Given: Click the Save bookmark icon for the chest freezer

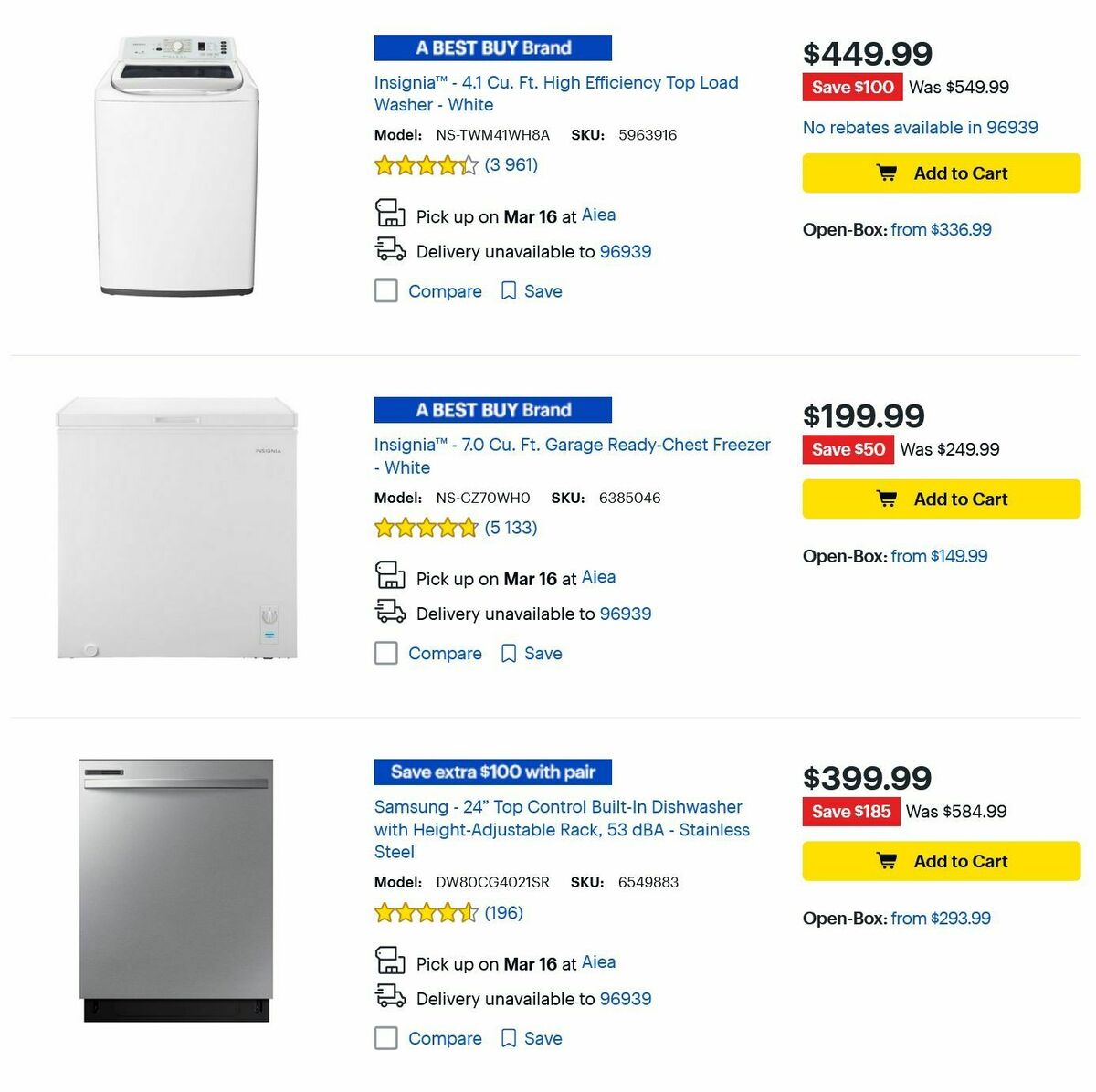Looking at the screenshot, I should [x=509, y=653].
